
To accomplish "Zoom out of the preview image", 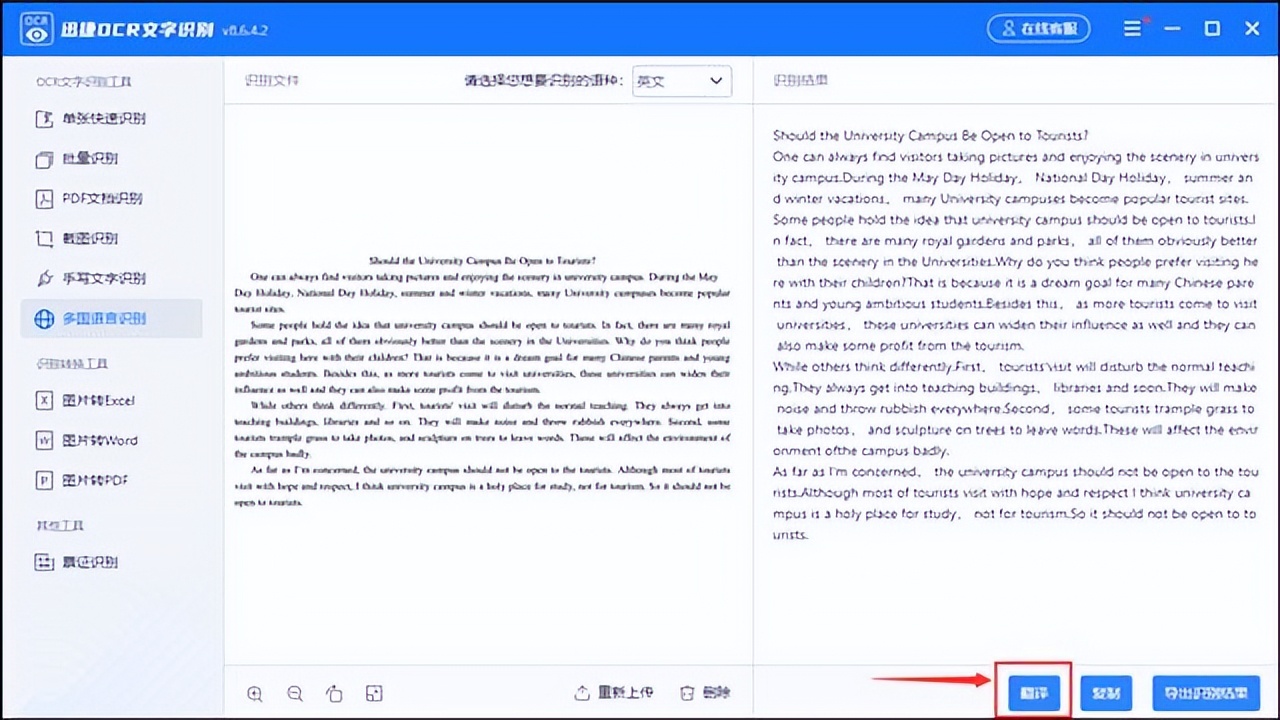I will (294, 693).
